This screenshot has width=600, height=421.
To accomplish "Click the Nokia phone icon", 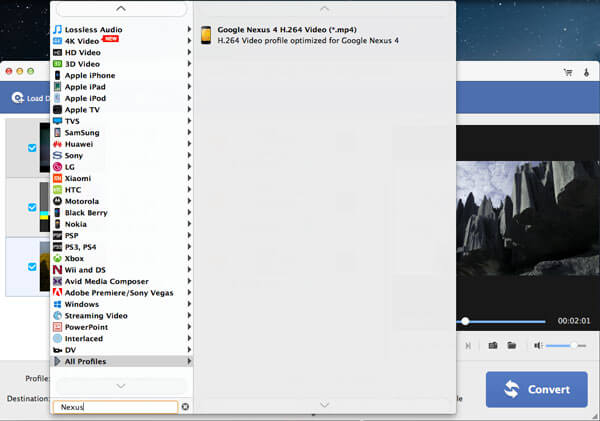I will click(57, 224).
